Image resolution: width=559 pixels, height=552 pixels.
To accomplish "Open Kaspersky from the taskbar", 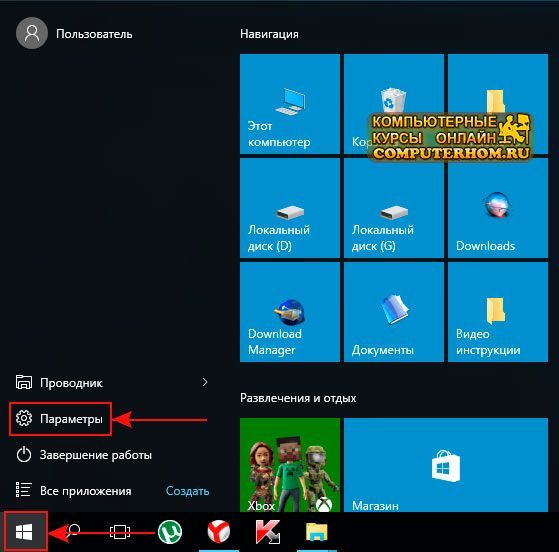I will pyautogui.click(x=268, y=532).
